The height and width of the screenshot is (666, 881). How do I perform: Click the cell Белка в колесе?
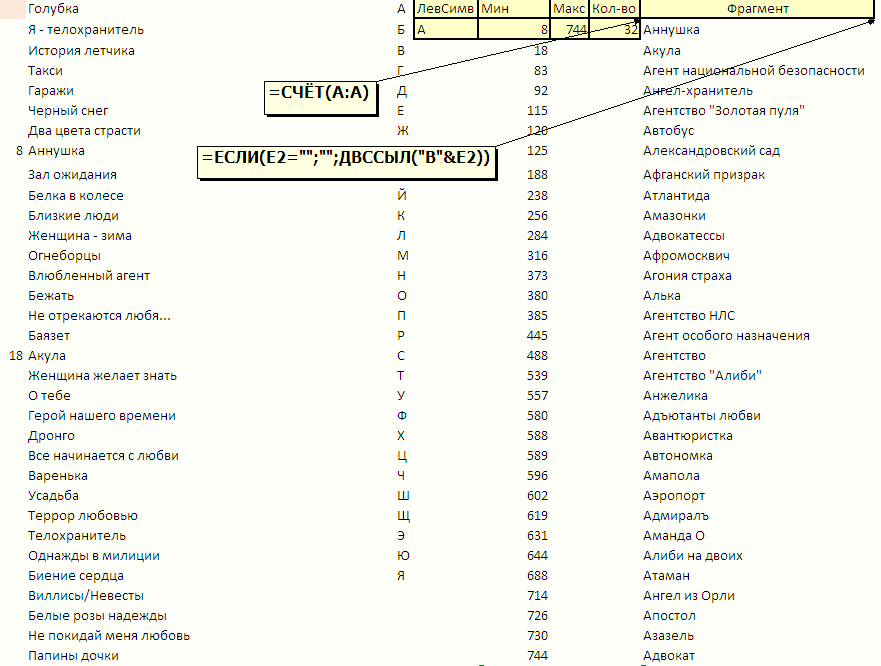tap(76, 196)
